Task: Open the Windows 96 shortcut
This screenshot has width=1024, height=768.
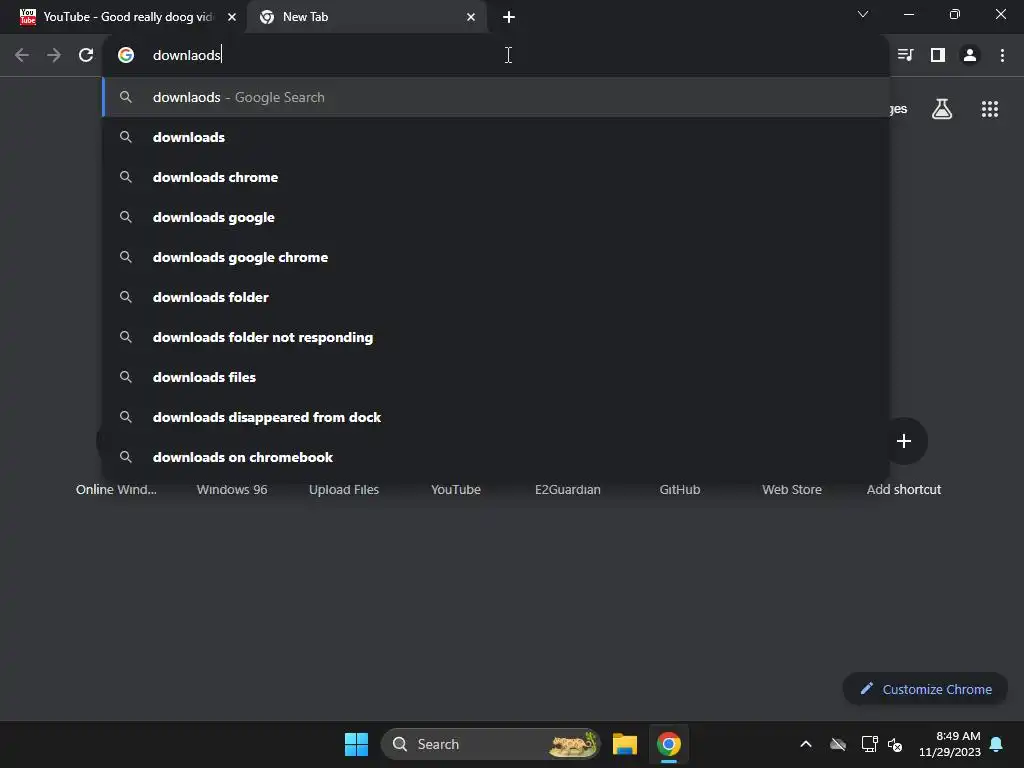Action: (x=232, y=490)
